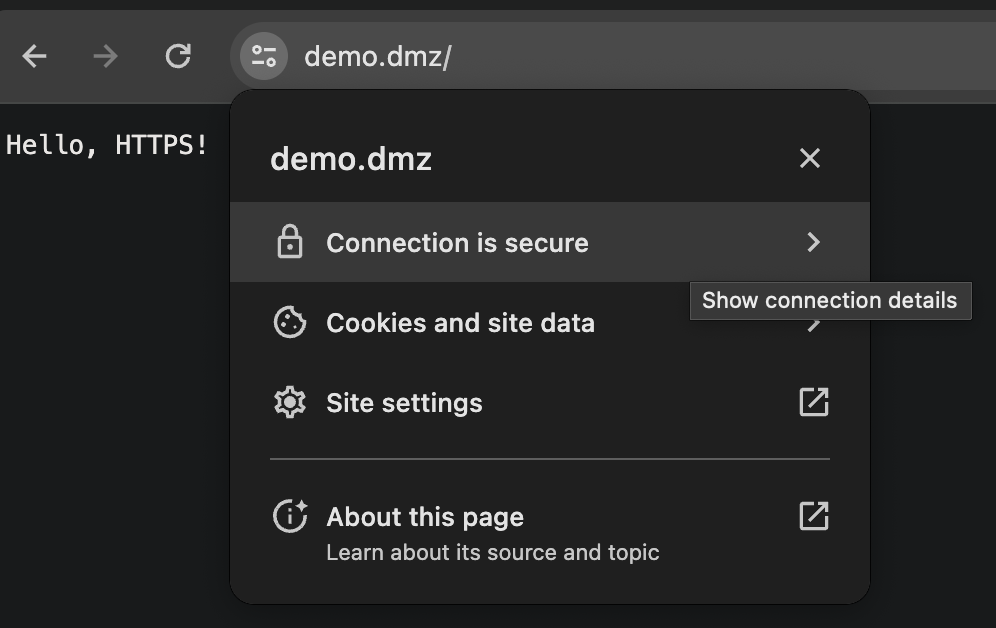Click the demo.dmz/ address bar URL
996x628 pixels.
[x=377, y=56]
